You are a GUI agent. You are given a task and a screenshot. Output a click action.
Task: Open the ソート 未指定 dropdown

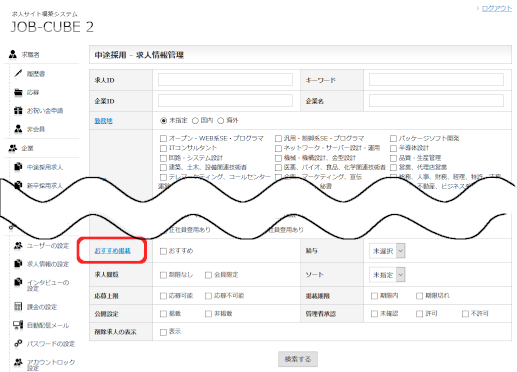pos(387,275)
